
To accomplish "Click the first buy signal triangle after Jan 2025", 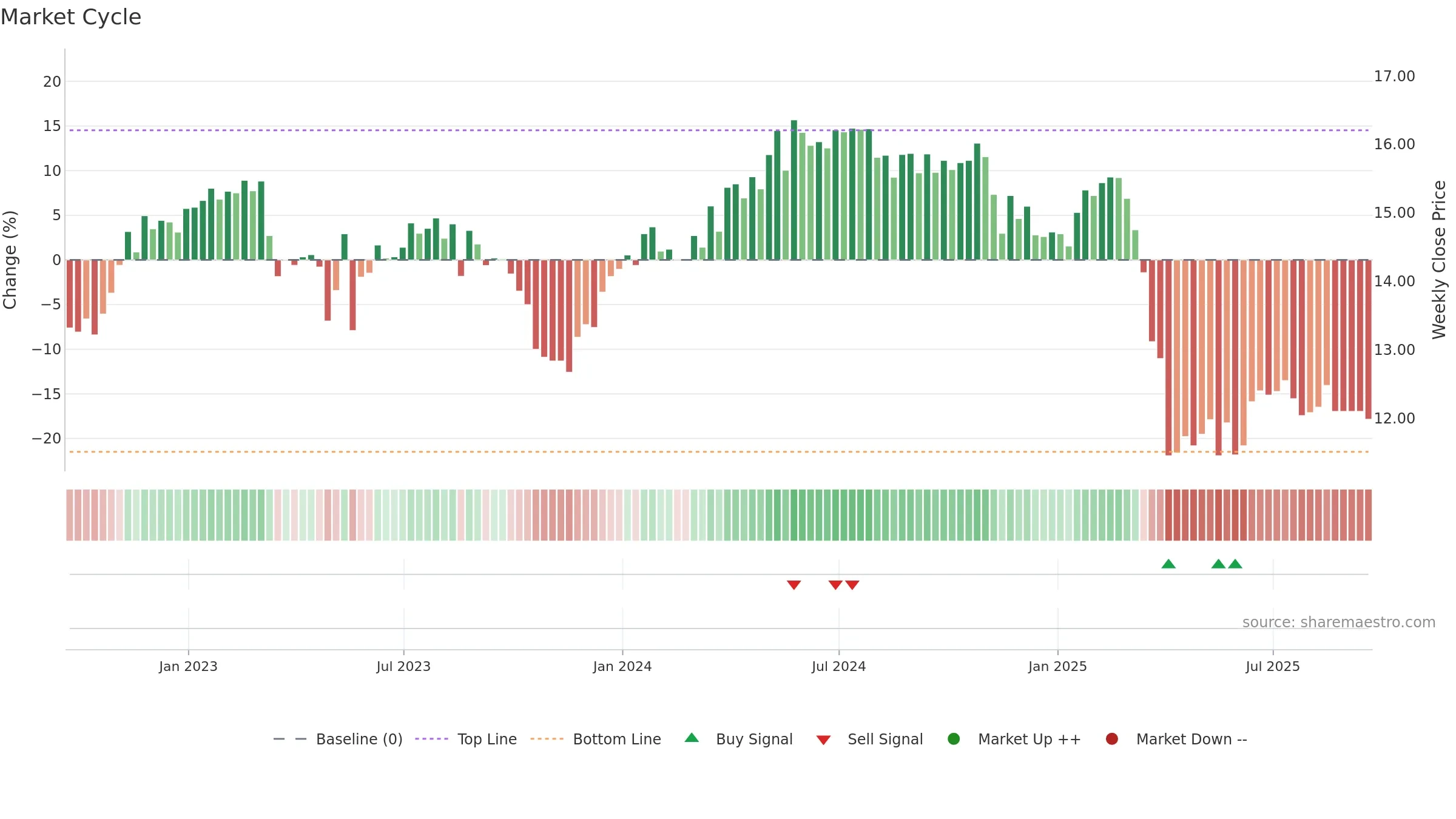I will (1168, 564).
